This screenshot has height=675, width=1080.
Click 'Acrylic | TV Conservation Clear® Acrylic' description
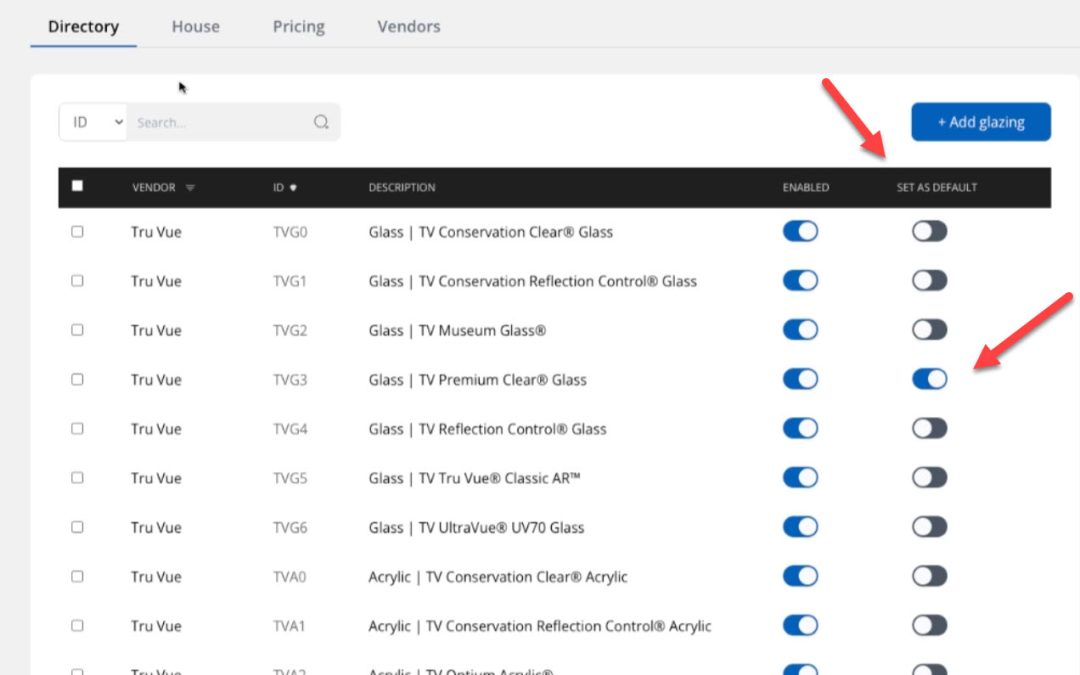pyautogui.click(x=498, y=577)
